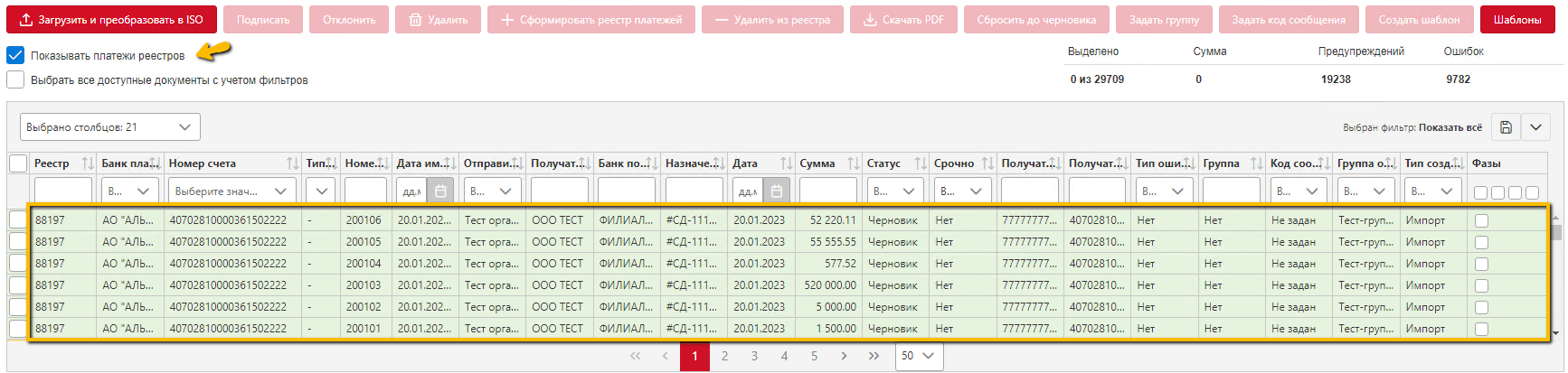Save the current filter with the floppy icon
The width and height of the screenshot is (1568, 373).
1506,127
